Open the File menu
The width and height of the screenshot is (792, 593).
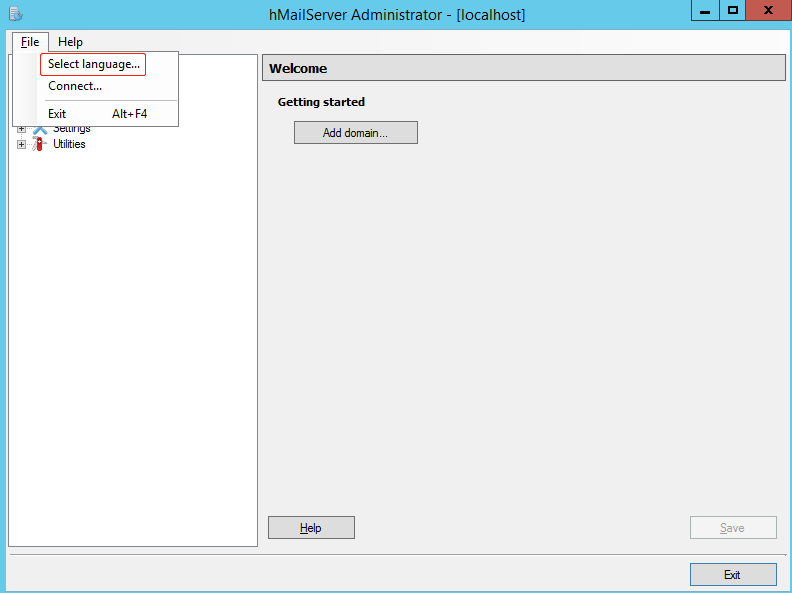pos(30,42)
